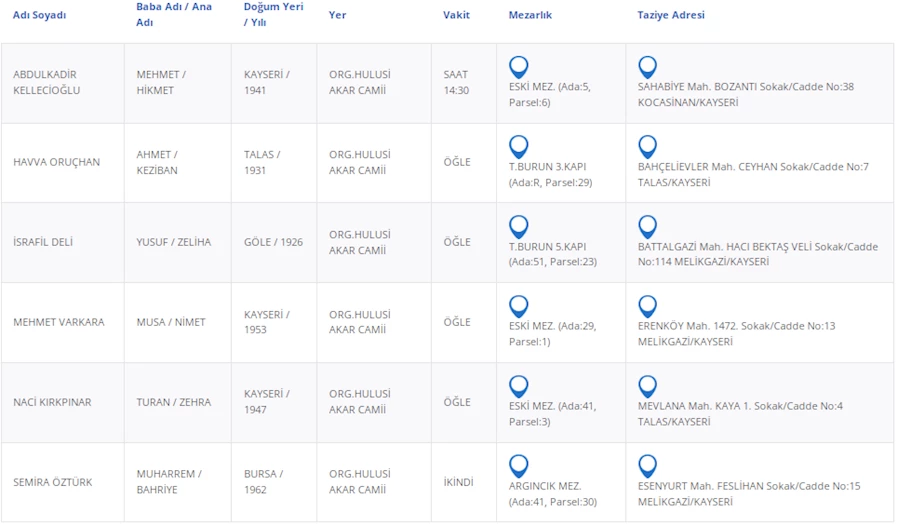The image size is (898, 526).
Task: Open Bahçelievler Mah. condolence address pin
Action: 647,147
